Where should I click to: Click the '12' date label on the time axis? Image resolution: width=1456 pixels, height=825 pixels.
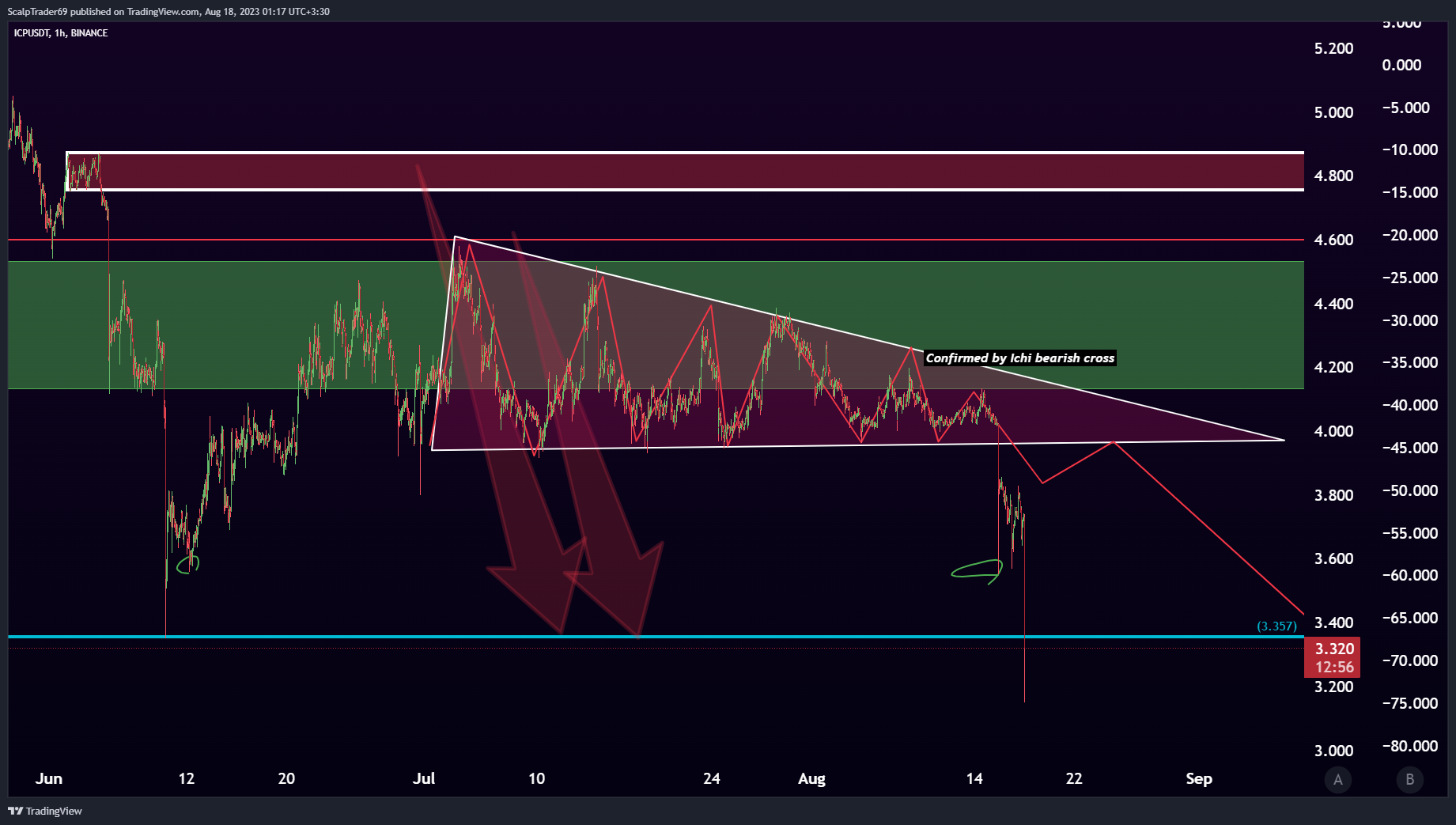point(187,778)
